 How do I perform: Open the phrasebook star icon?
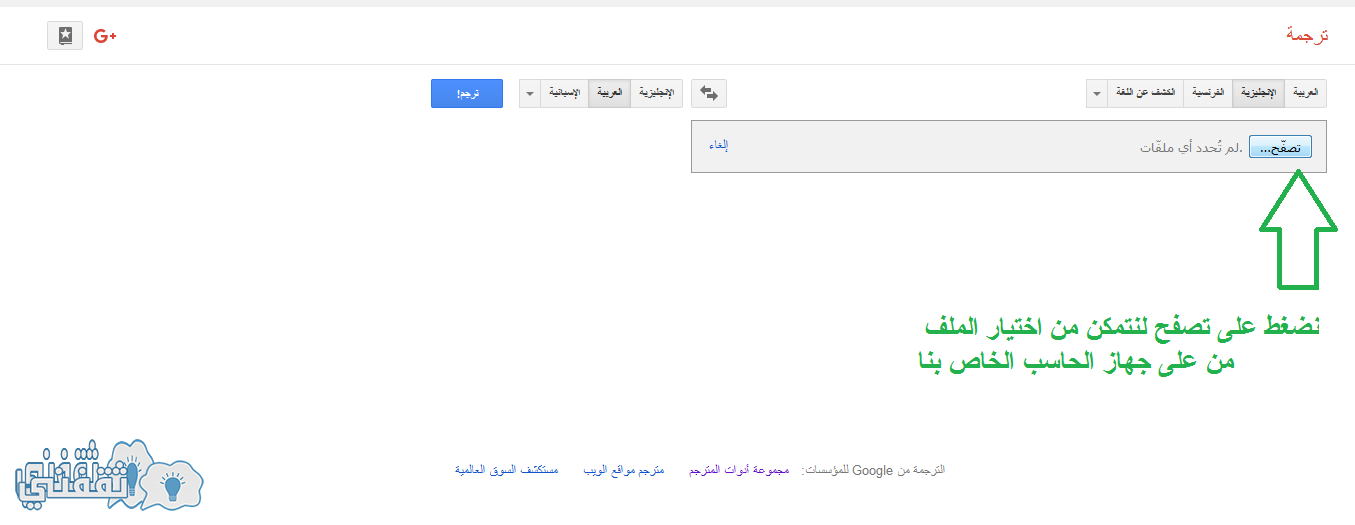[65, 36]
